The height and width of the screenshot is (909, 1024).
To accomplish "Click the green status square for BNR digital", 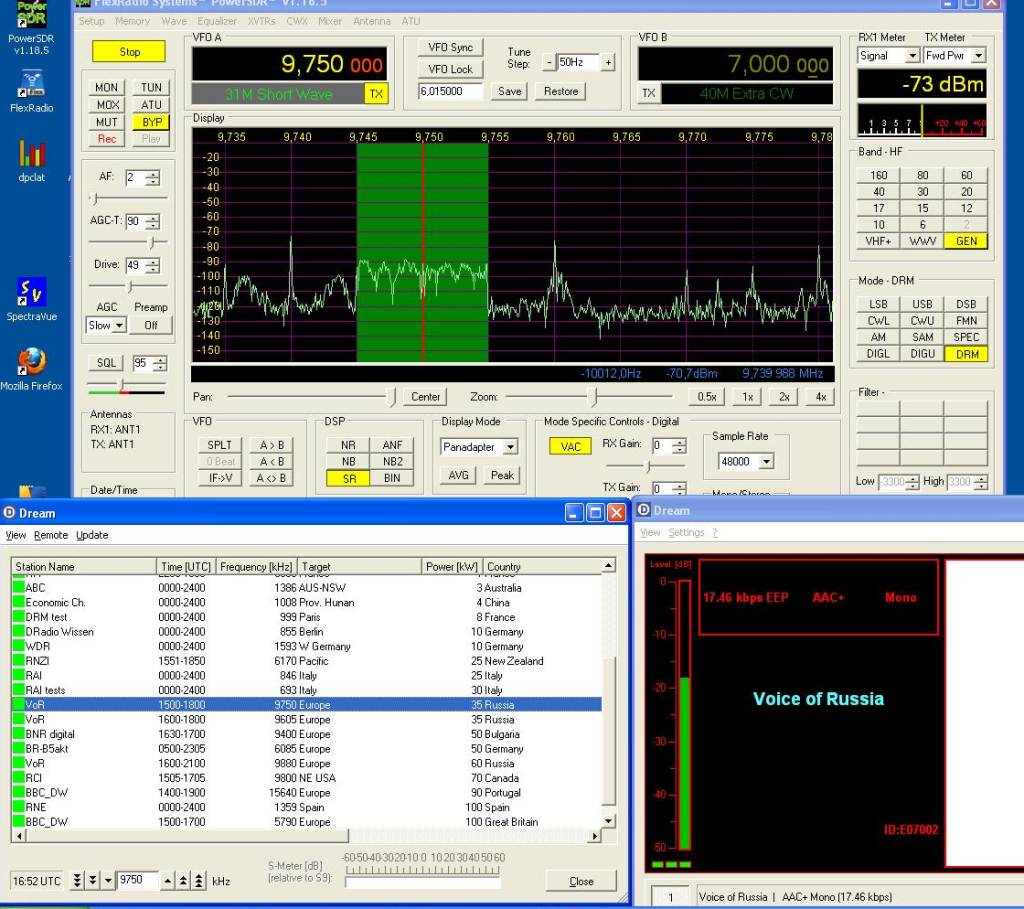I will [x=18, y=734].
